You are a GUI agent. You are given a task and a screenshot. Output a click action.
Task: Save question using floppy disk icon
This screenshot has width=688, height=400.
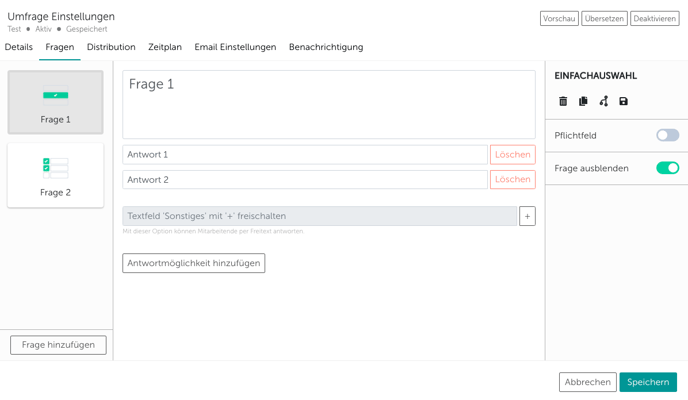624,101
